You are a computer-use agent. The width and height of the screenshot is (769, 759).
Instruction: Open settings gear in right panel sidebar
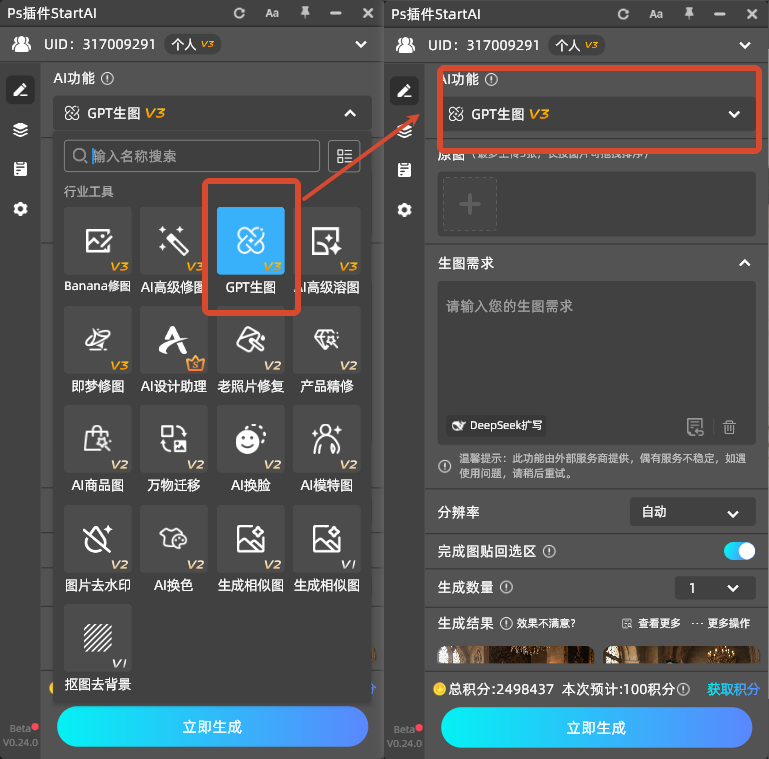(x=404, y=210)
